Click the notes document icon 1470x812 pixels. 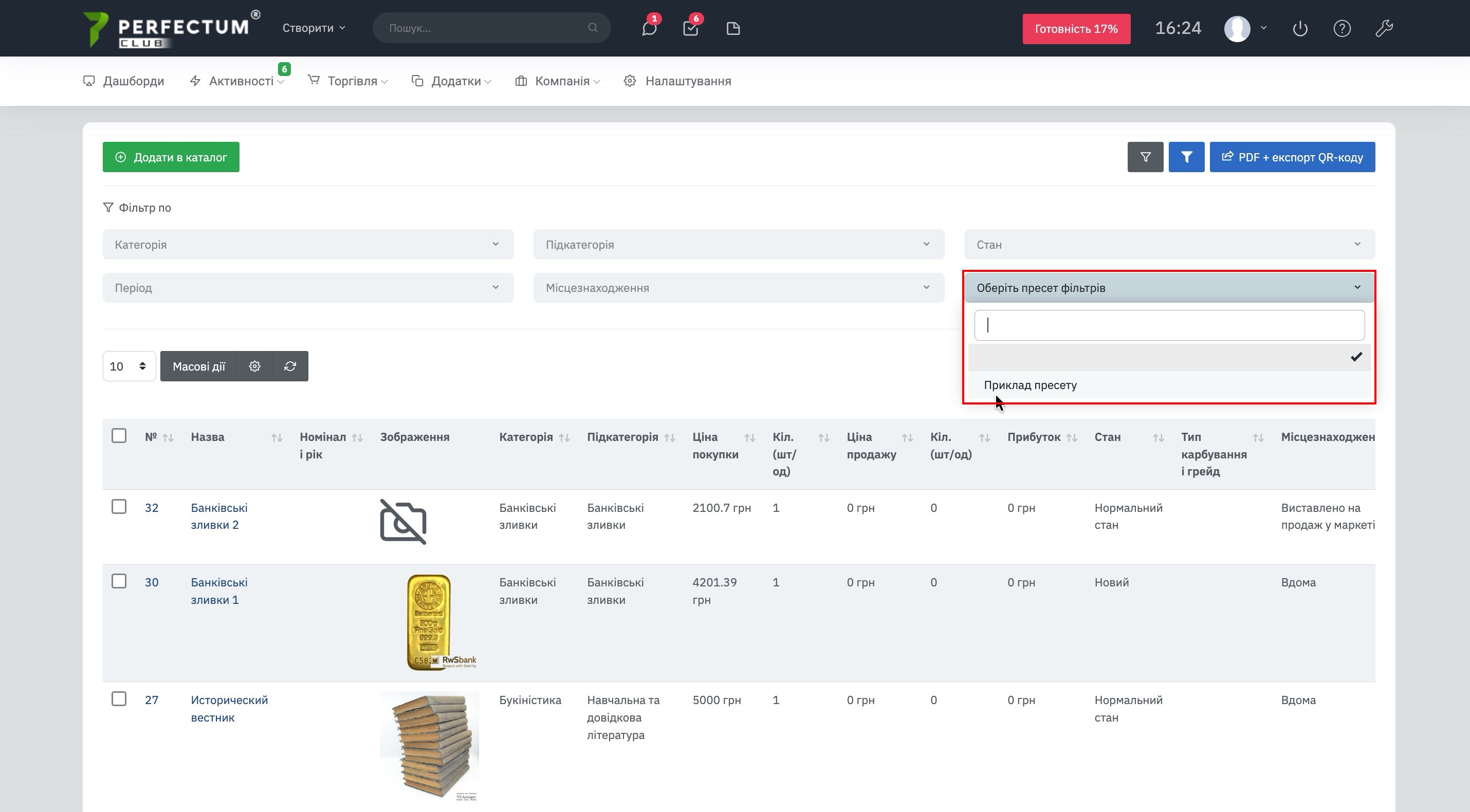[733, 29]
